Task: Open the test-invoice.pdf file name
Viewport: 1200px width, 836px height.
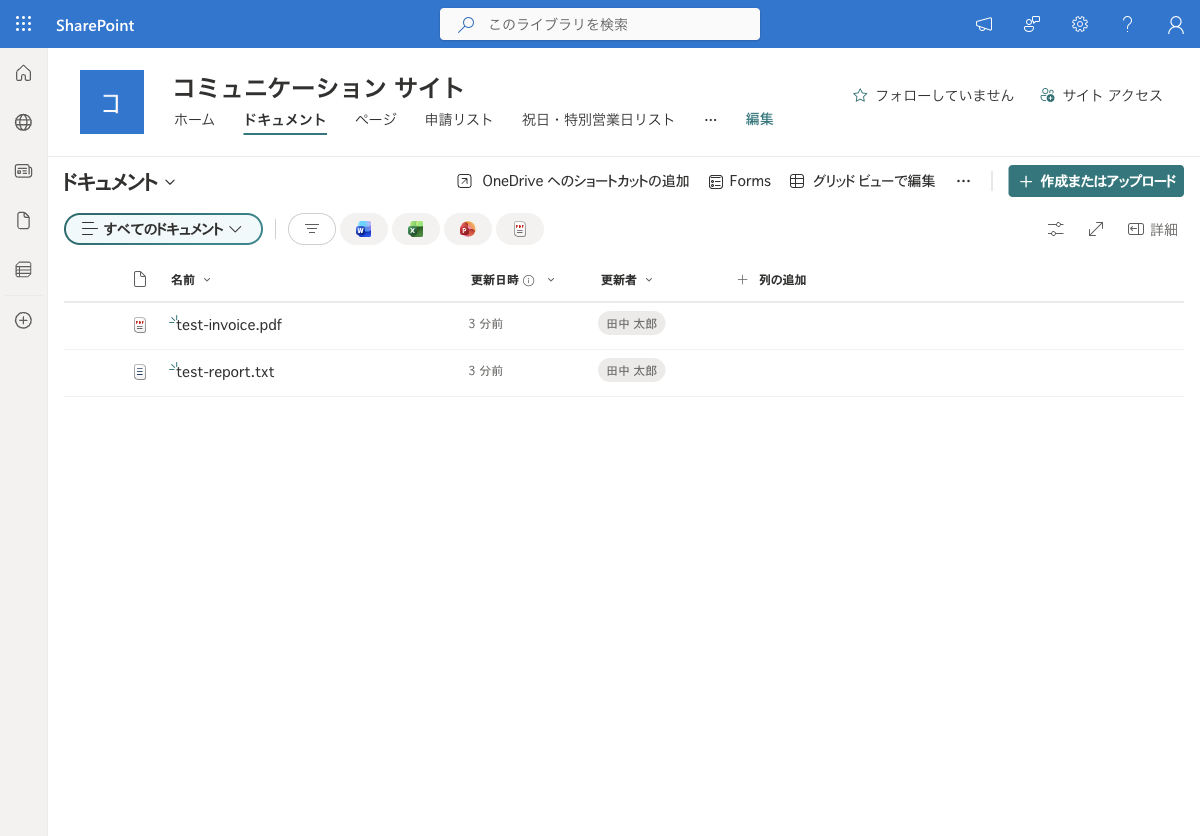Action: pos(229,325)
